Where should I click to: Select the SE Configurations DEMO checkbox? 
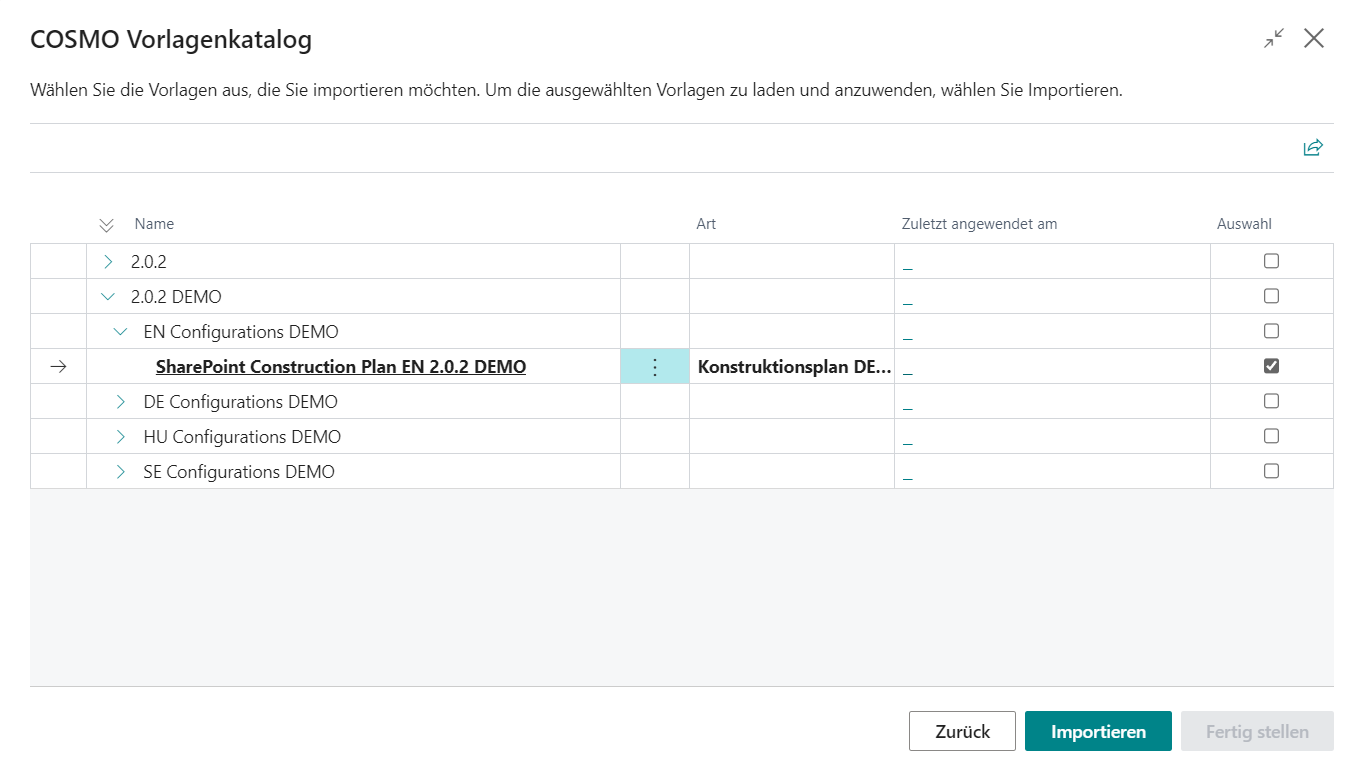coord(1271,471)
